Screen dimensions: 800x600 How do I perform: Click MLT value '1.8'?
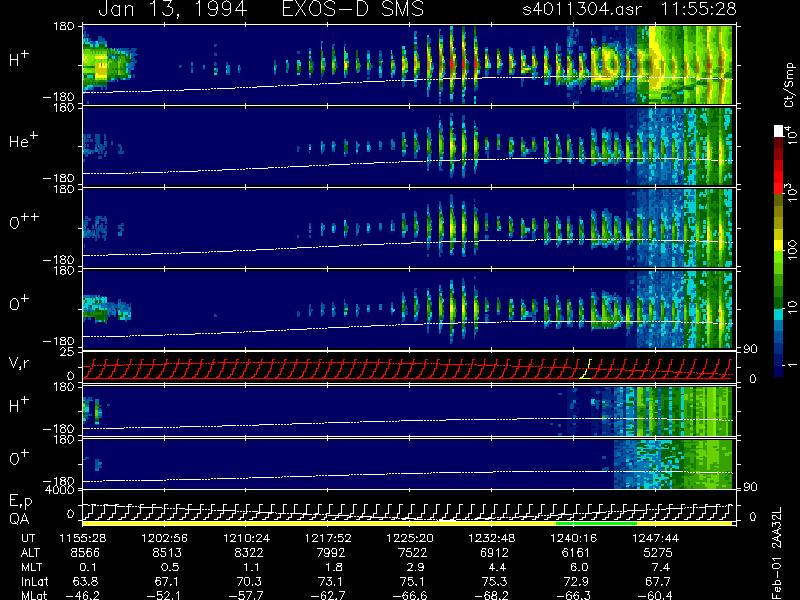coord(334,567)
